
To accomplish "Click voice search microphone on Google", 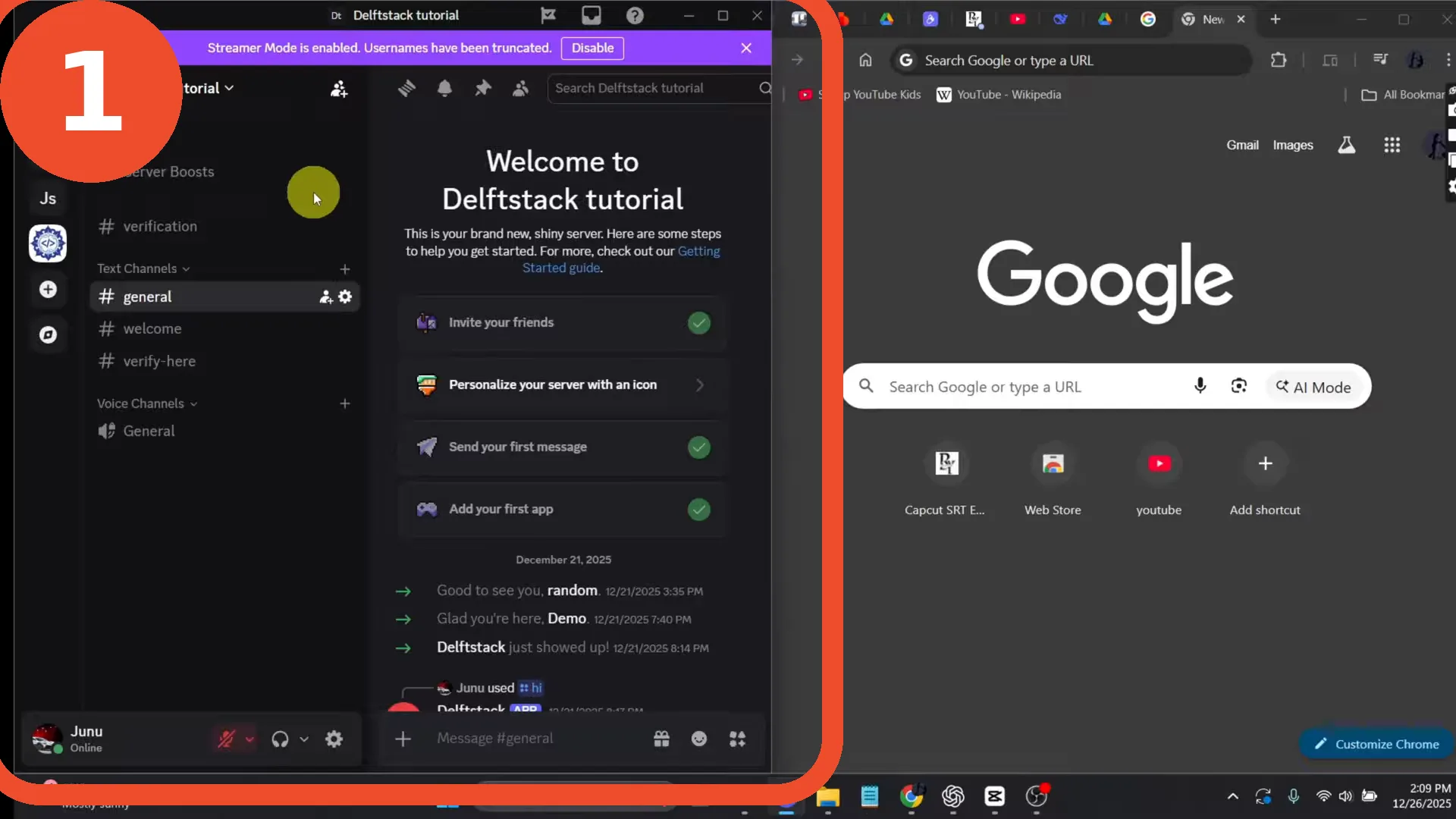I will (x=1200, y=386).
